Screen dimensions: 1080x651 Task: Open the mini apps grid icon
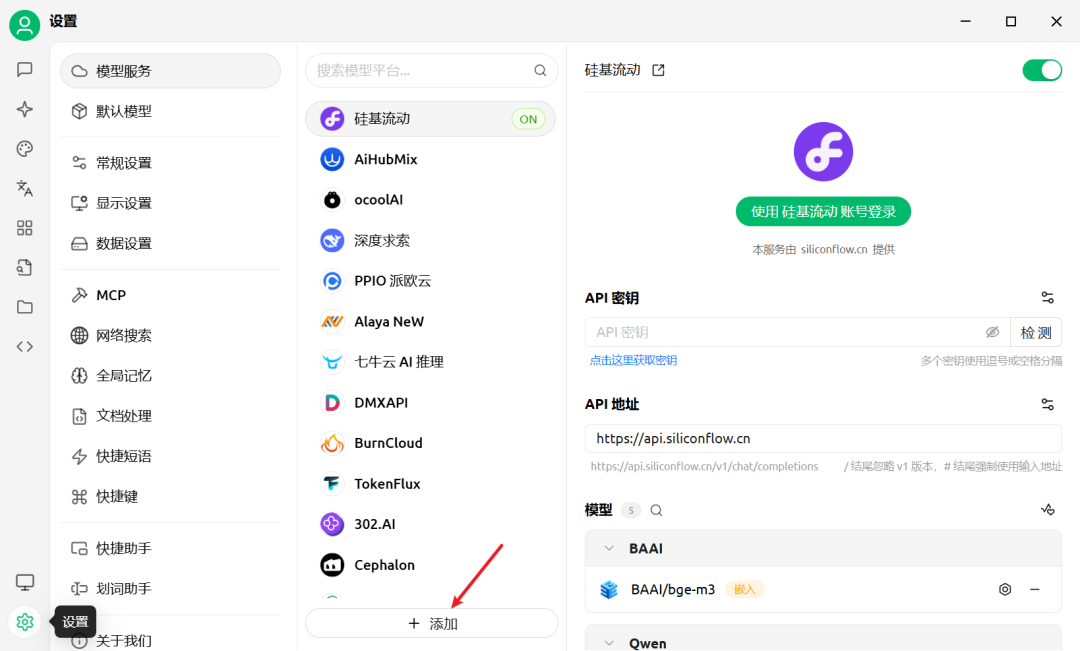(25, 228)
